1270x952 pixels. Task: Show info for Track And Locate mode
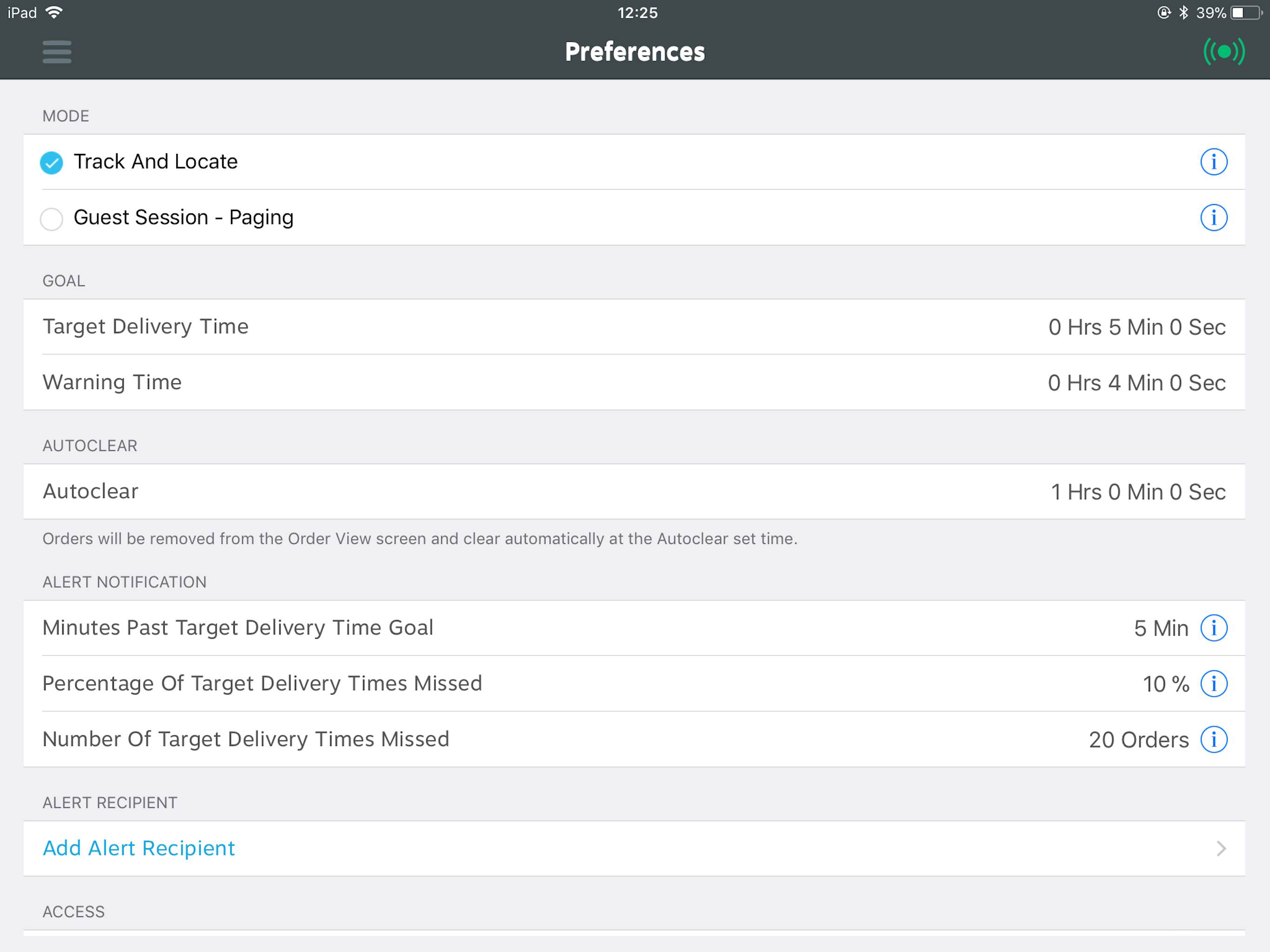point(1214,162)
